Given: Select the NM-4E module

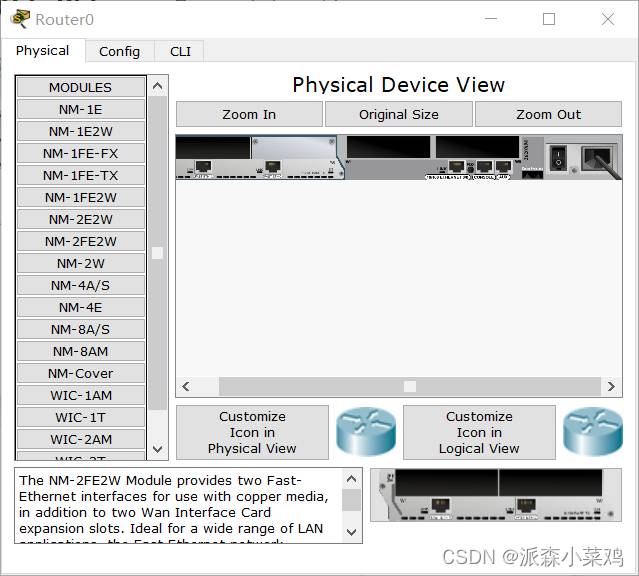Looking at the screenshot, I should click(81, 307).
